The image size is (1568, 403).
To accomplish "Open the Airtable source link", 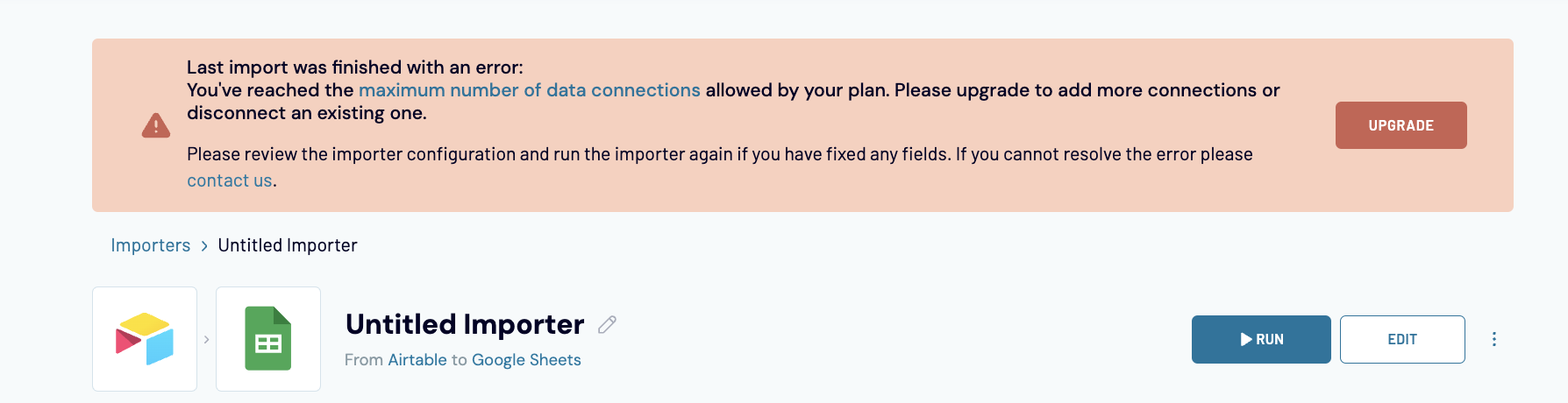I will pos(417,360).
